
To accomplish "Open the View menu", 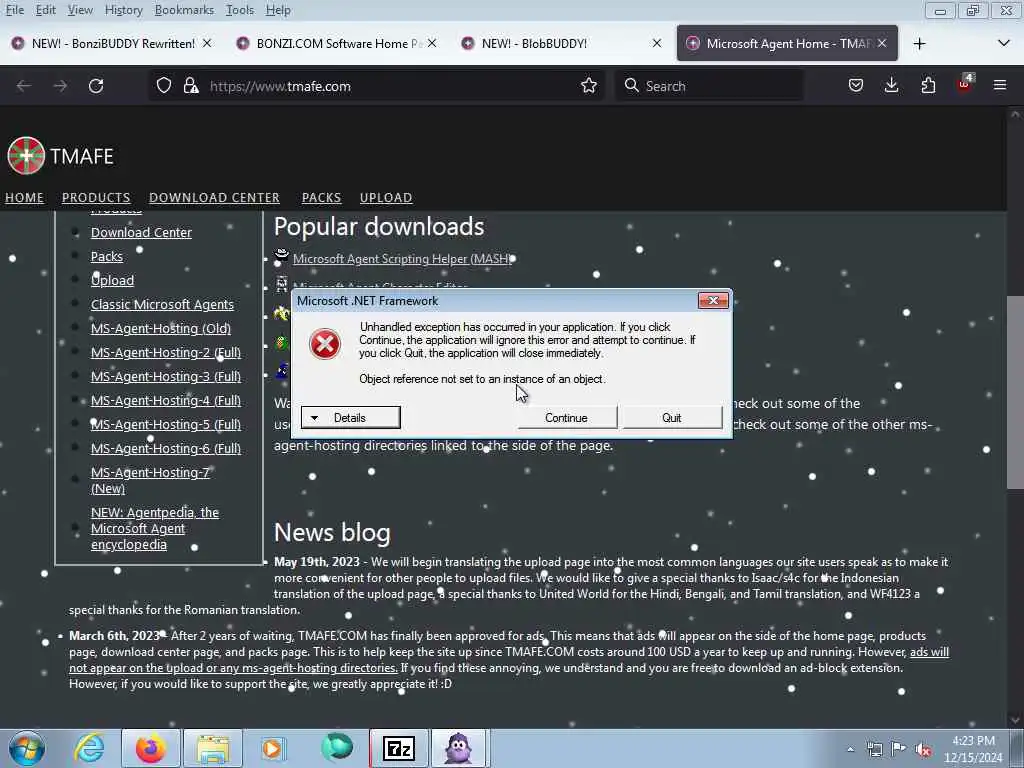I will click(80, 10).
